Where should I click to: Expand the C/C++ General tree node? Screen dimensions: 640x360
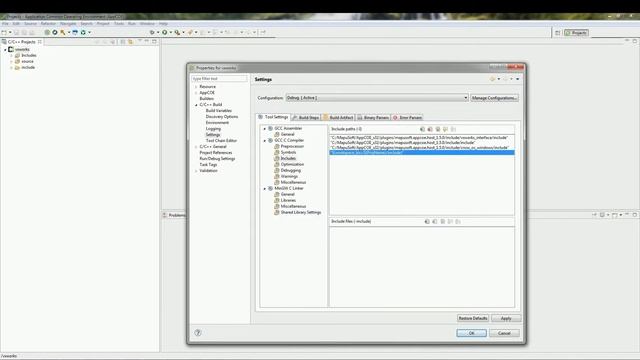click(x=196, y=147)
